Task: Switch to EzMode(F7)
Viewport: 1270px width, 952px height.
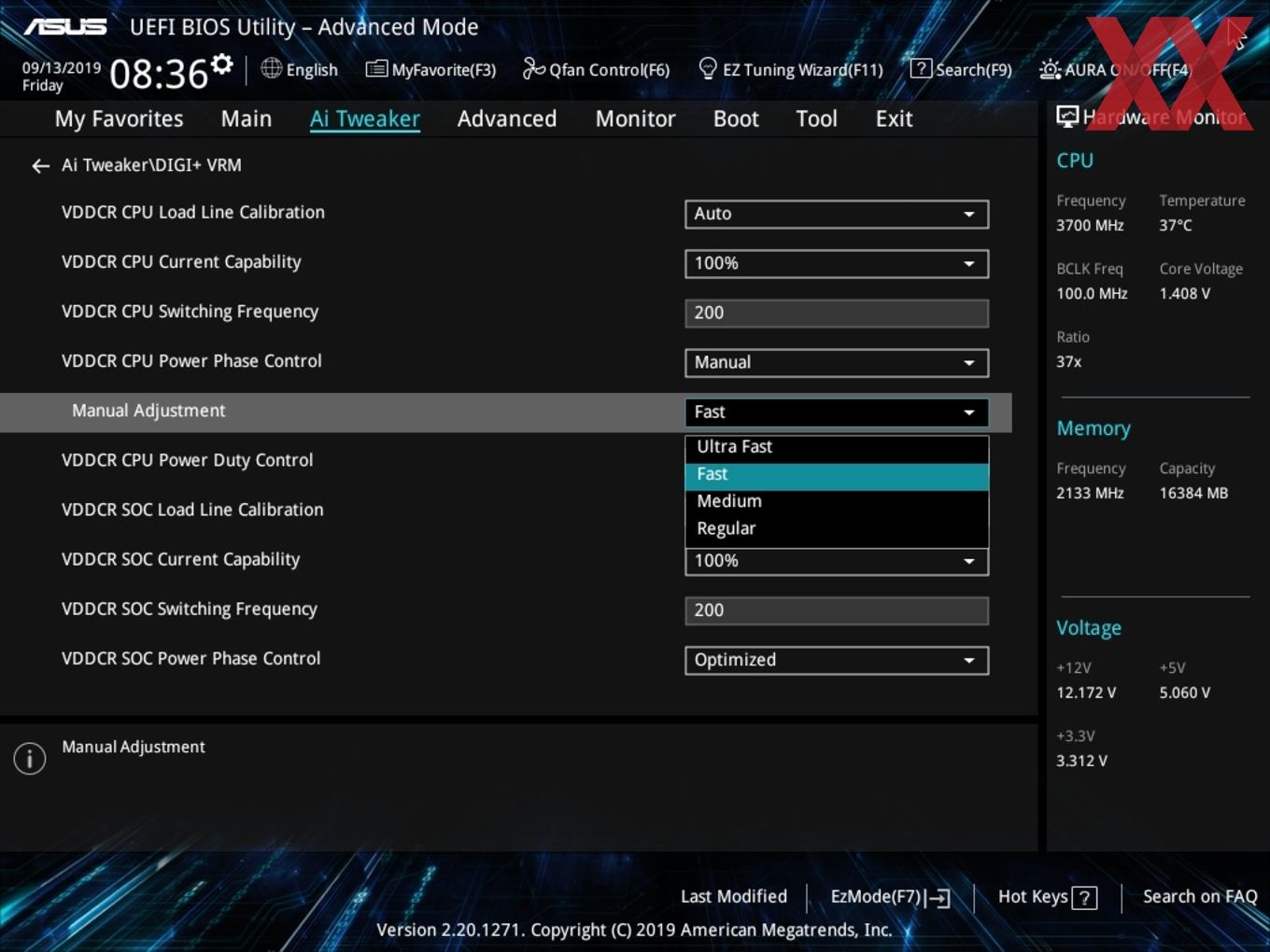Action: pyautogui.click(x=876, y=897)
